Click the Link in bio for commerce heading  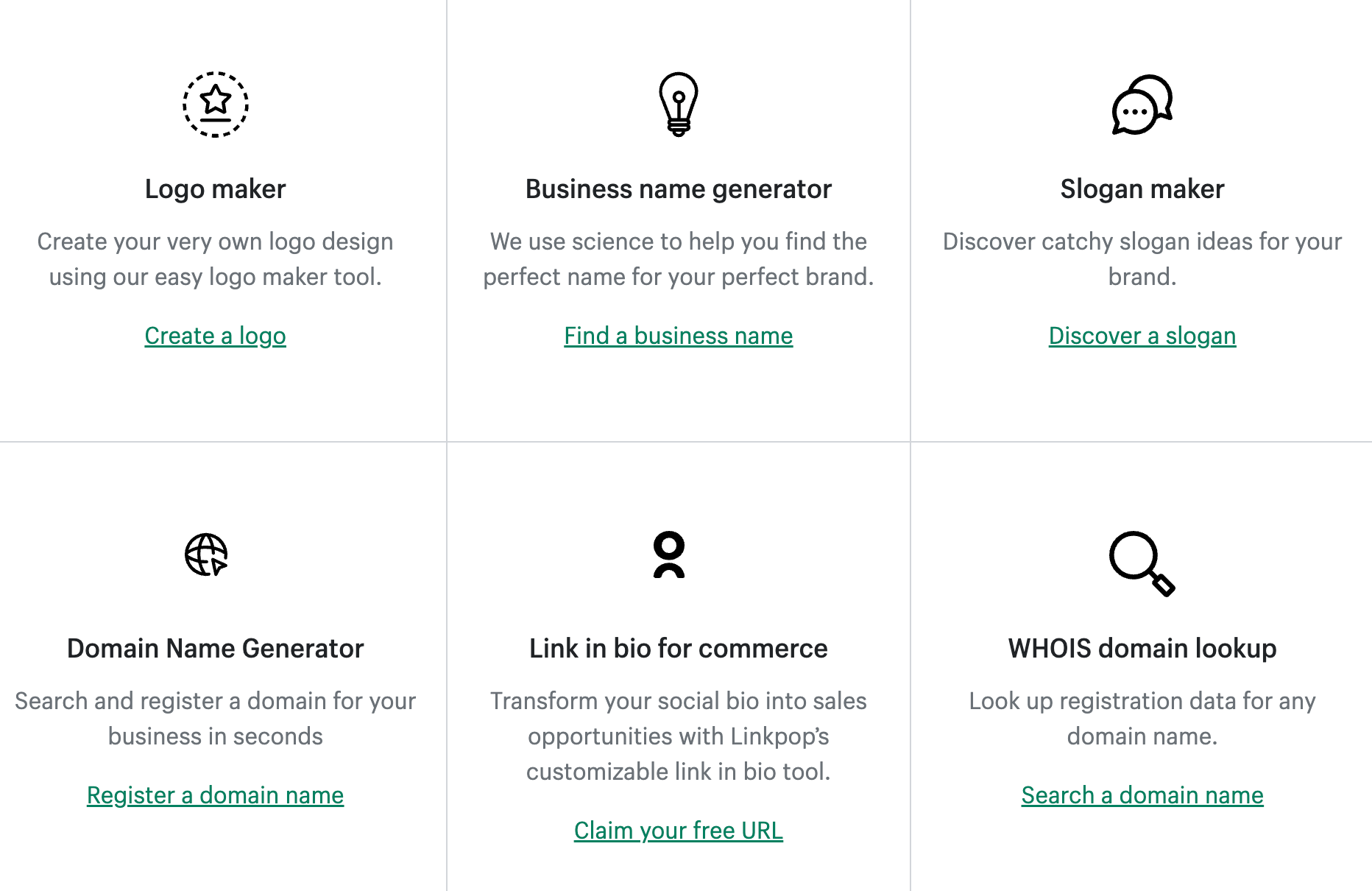pyautogui.click(x=677, y=648)
